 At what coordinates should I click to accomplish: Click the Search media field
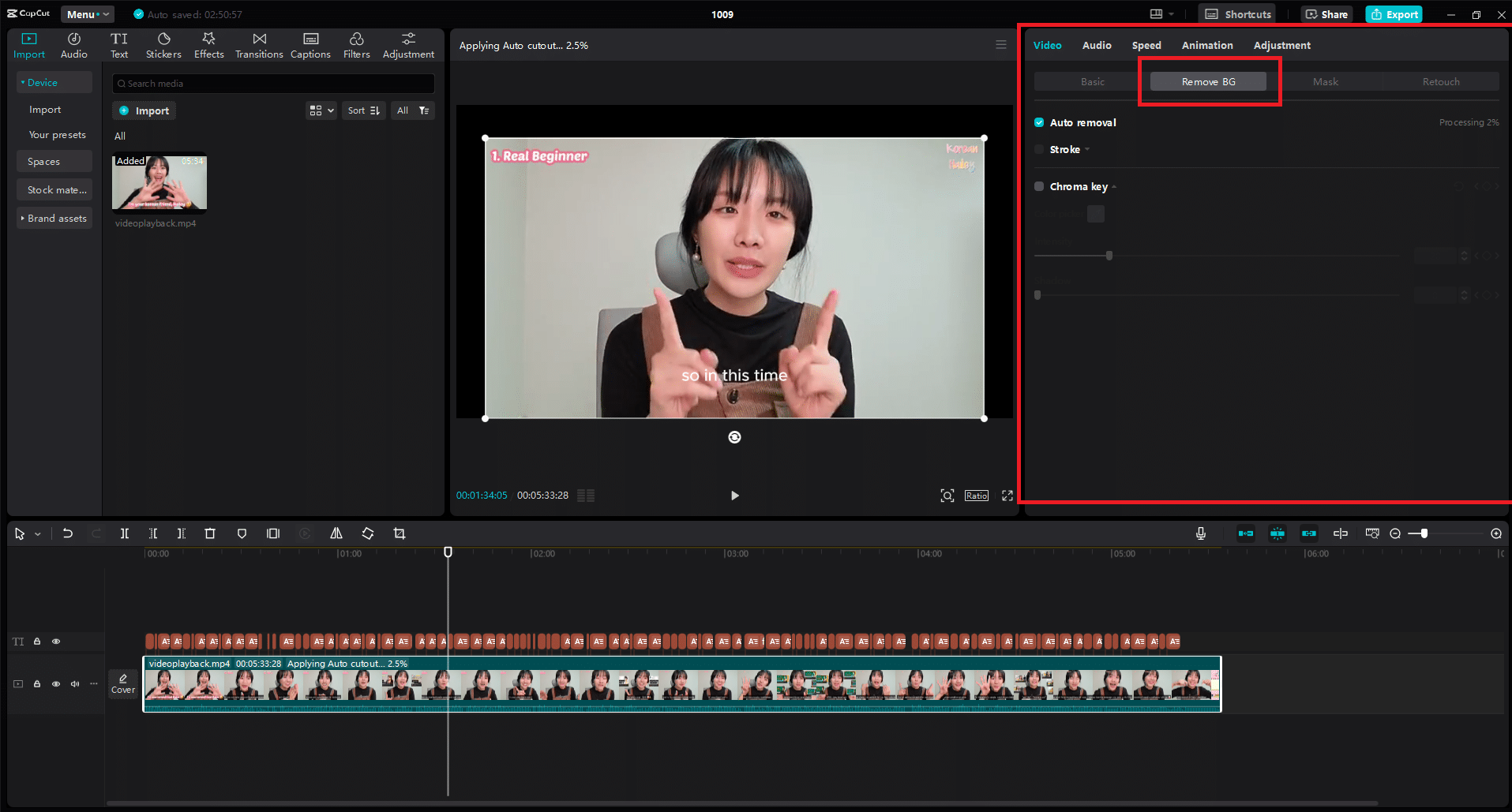click(273, 83)
